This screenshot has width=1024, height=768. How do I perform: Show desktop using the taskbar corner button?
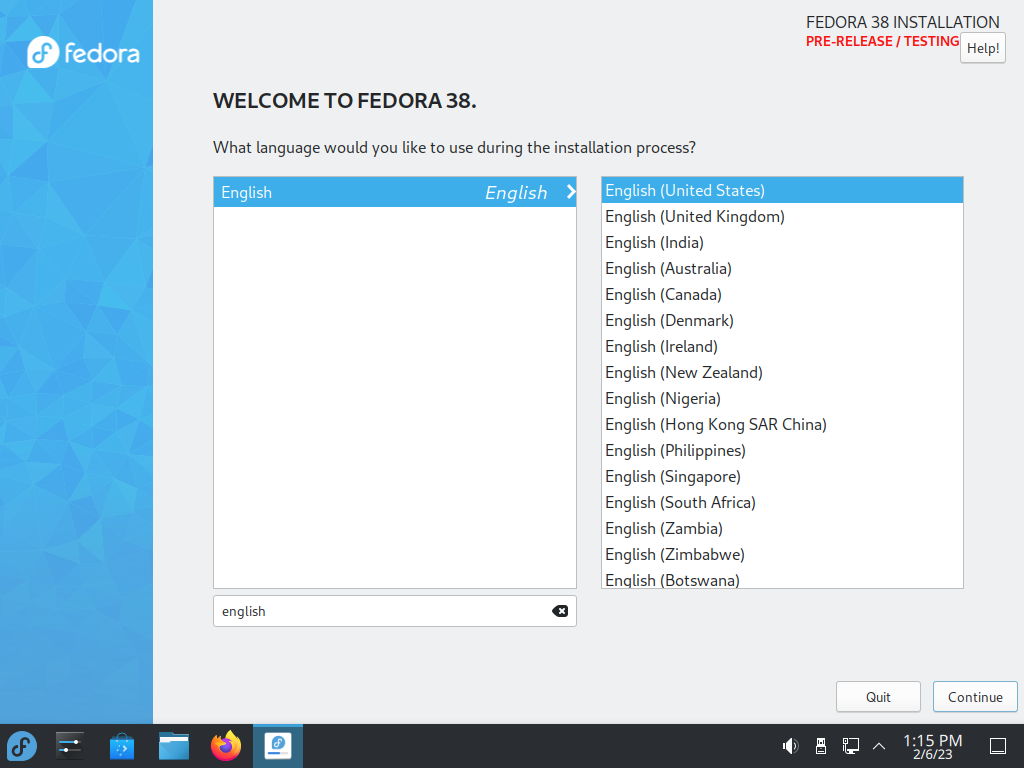[998, 746]
